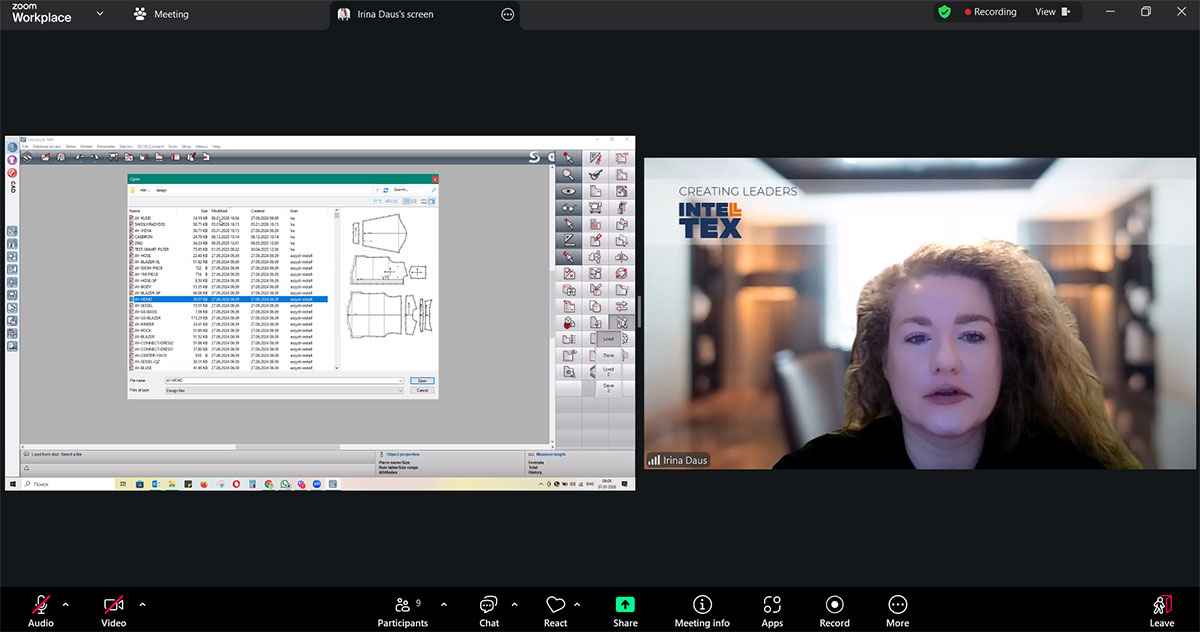Click the green Share screen button
Viewport: 1200px width, 632px height.
click(625, 610)
